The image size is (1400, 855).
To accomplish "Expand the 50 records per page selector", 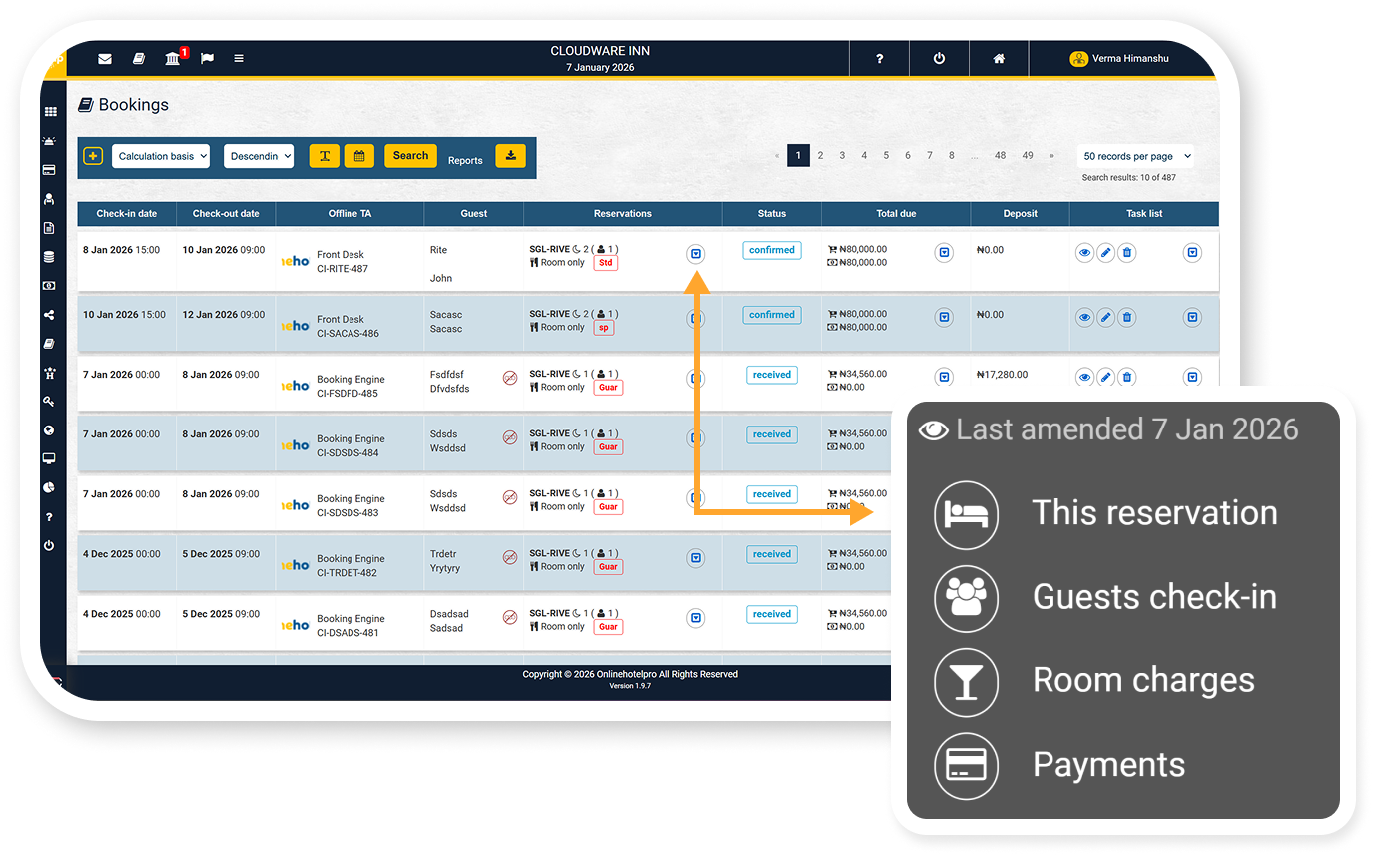I will coord(1136,156).
